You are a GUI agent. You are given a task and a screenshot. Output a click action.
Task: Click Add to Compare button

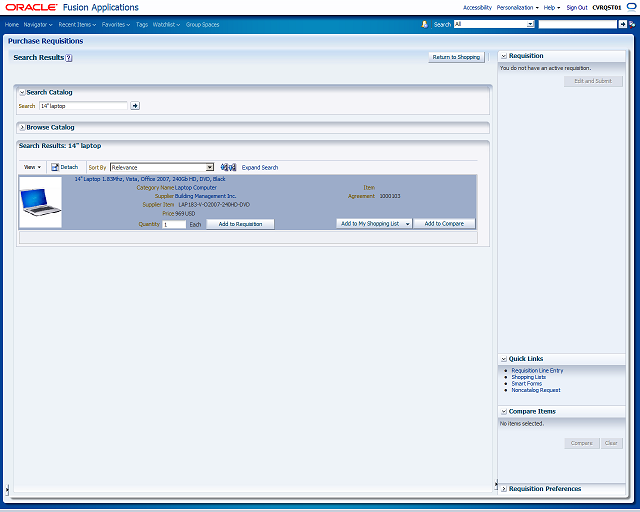click(x=444, y=223)
